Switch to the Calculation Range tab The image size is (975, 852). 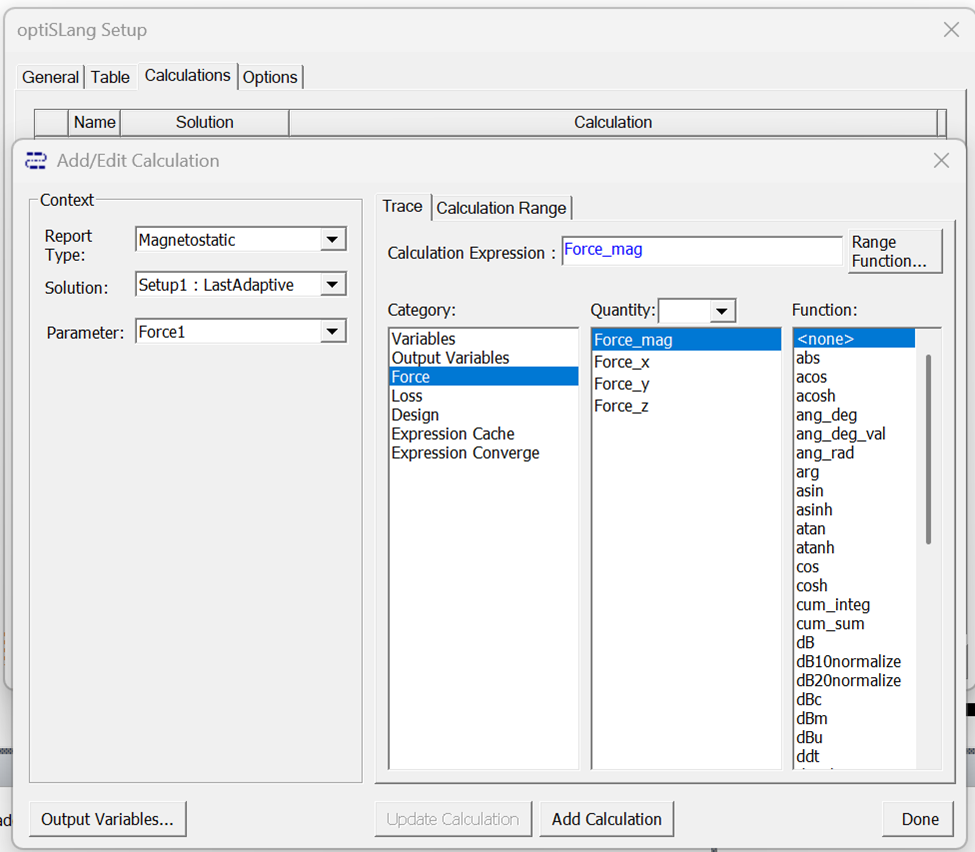pos(501,208)
